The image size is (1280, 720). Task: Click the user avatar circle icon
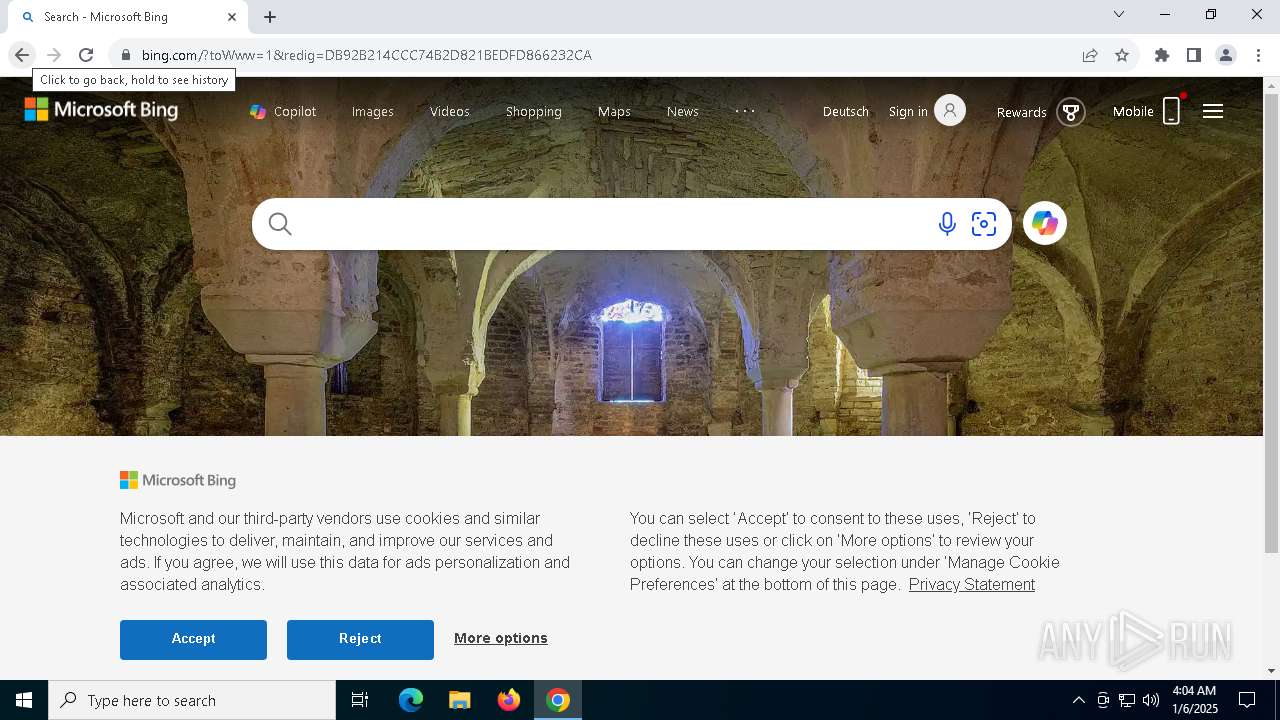pyautogui.click(x=950, y=110)
